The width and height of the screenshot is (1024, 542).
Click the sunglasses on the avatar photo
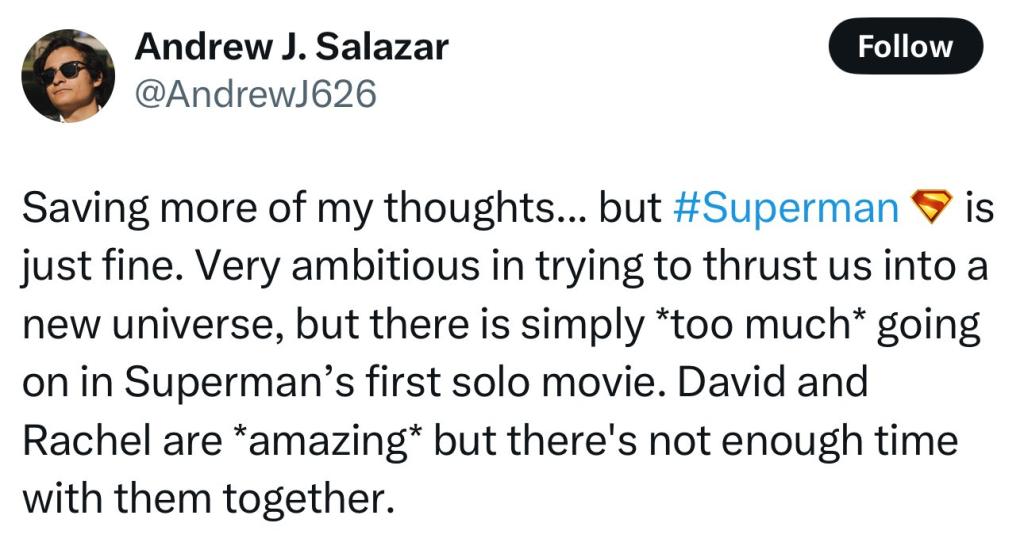click(63, 72)
